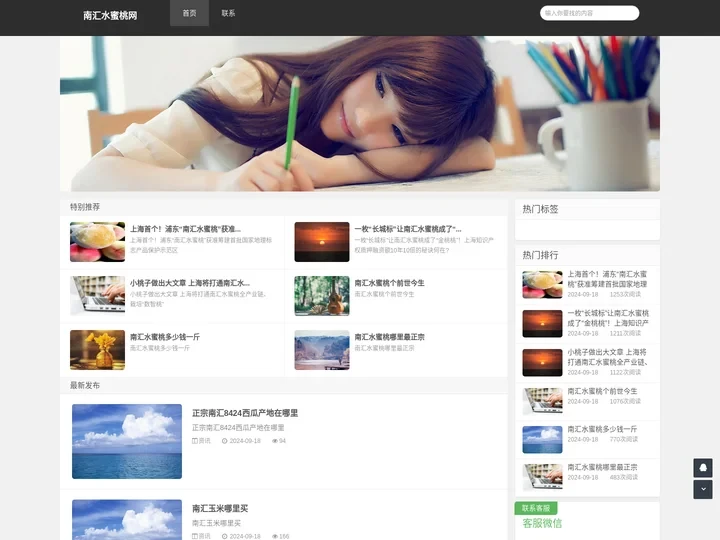The height and width of the screenshot is (540, 720).
Task: Click the scroll-down chevron floating button
Action: 703,489
